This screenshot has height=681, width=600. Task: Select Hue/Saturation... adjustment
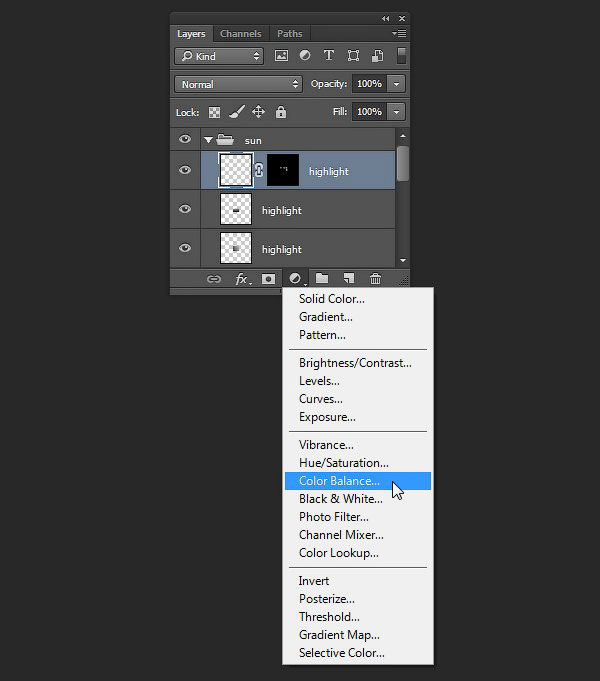pos(358,463)
